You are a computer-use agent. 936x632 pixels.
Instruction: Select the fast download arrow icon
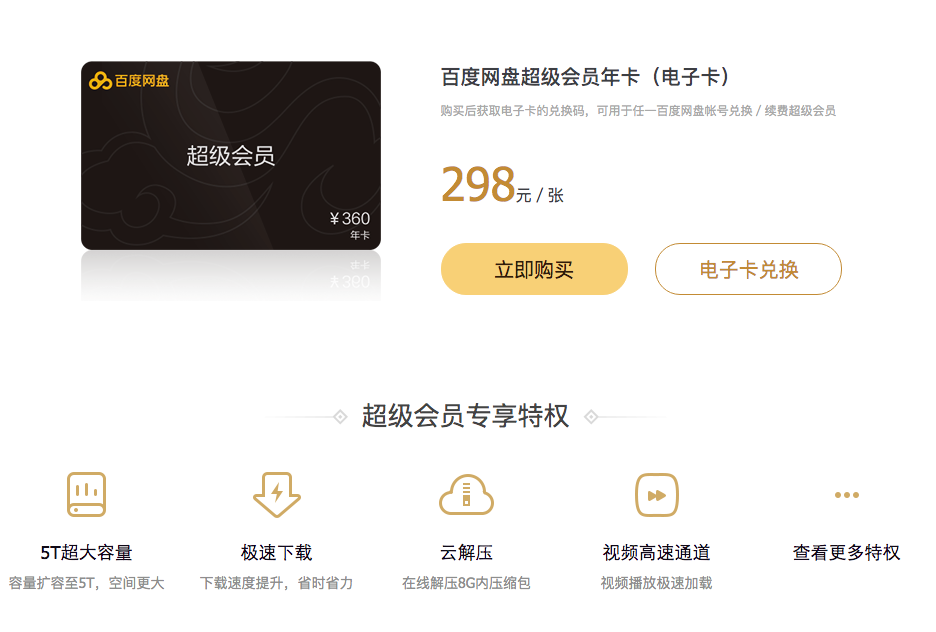tap(276, 494)
